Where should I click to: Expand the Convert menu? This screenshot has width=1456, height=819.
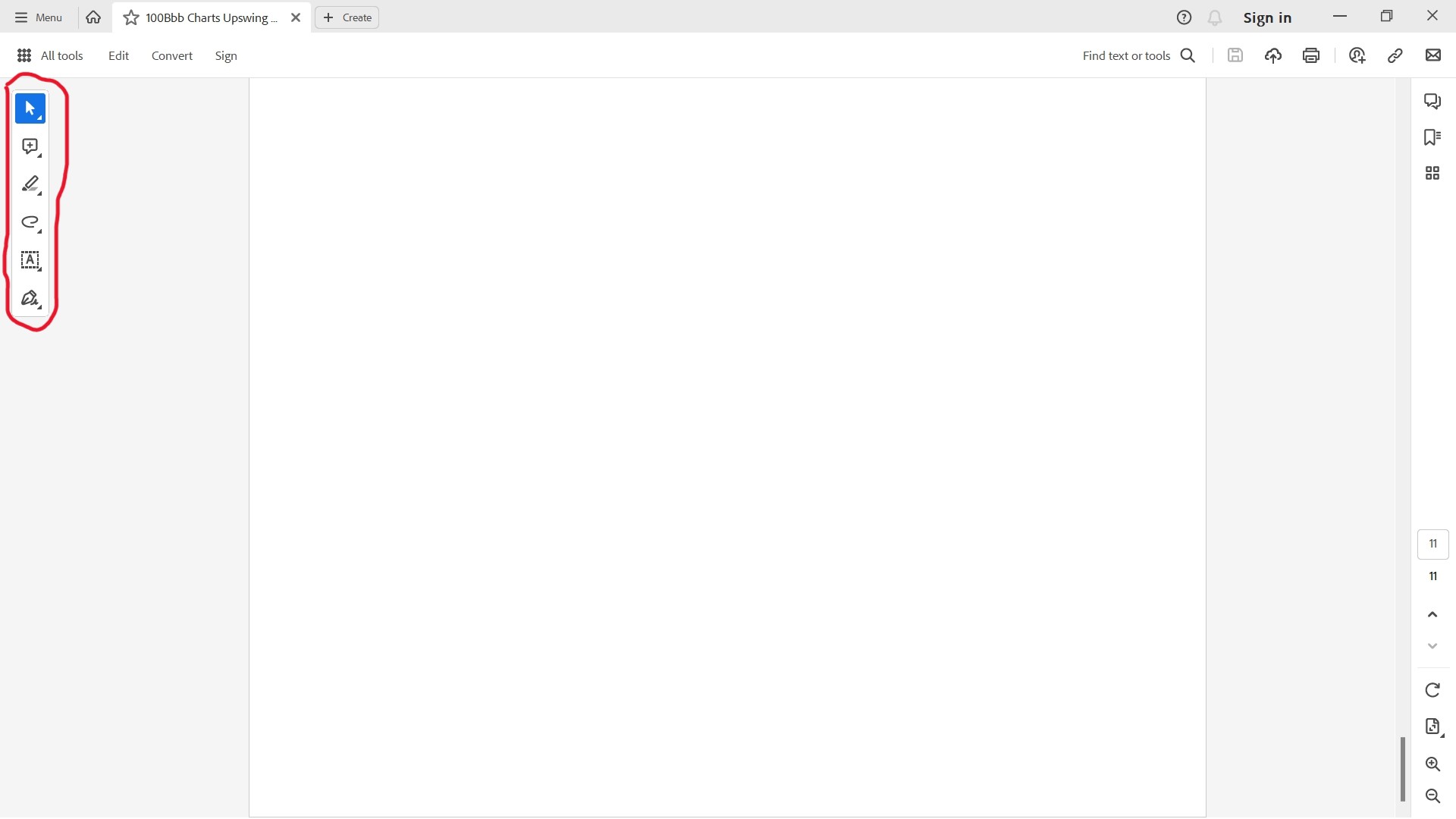click(x=171, y=55)
